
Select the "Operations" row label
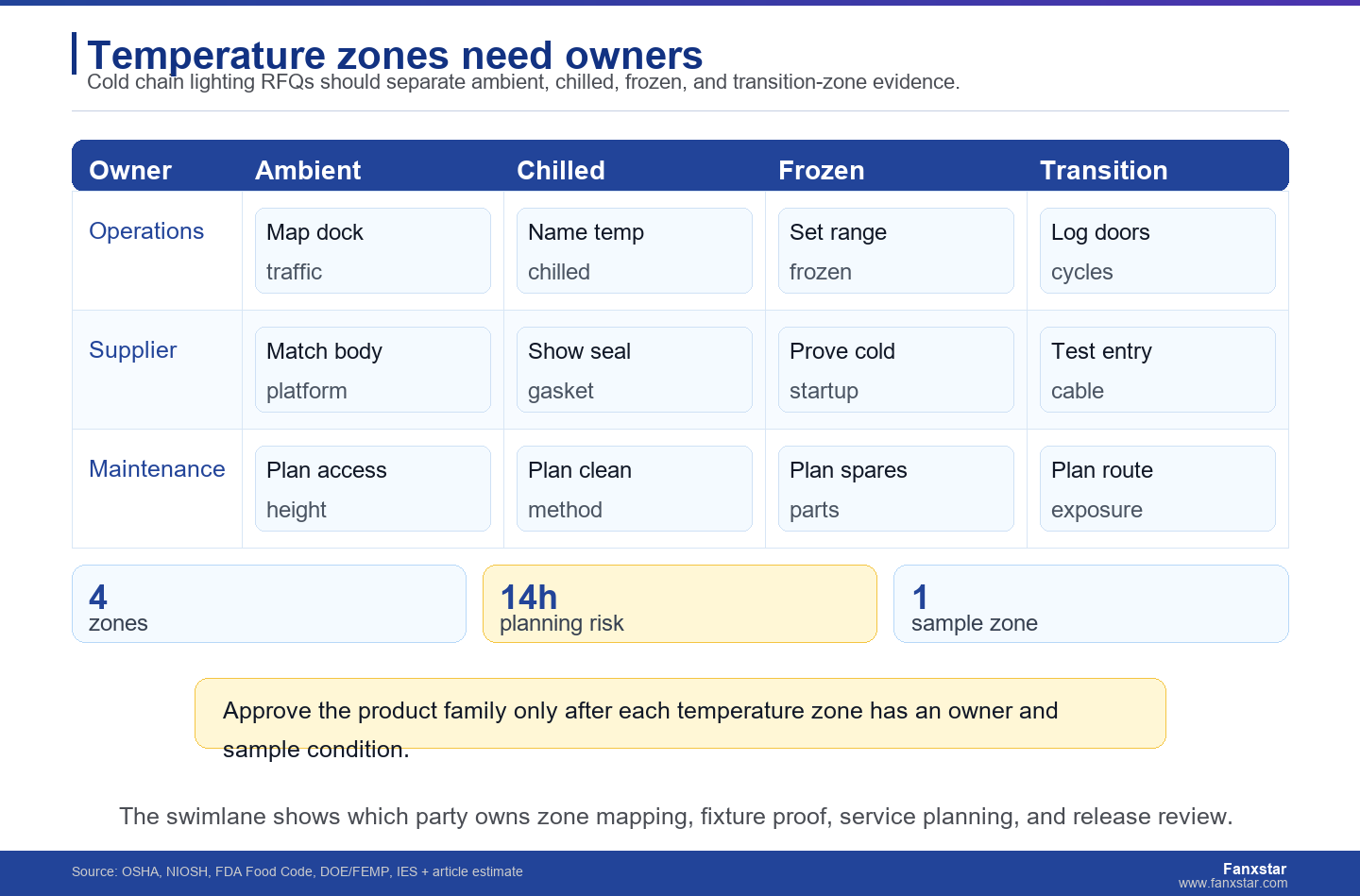146,231
